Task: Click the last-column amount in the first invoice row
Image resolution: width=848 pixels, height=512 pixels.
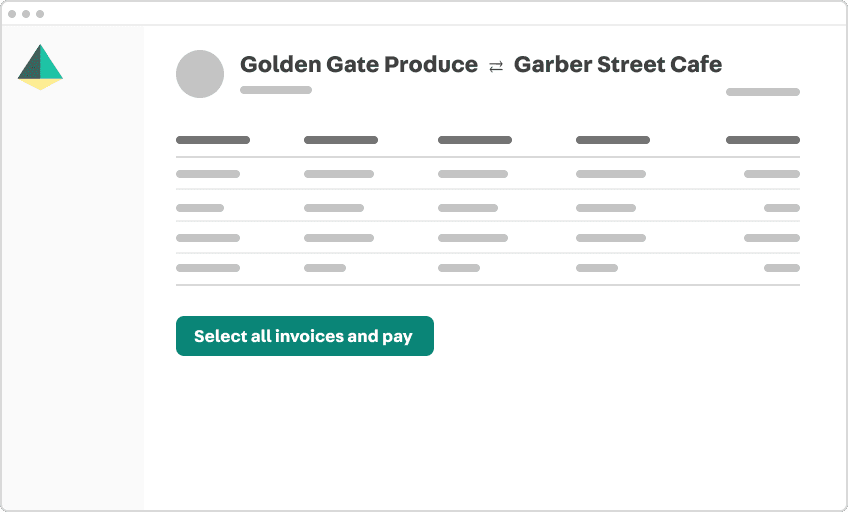Action: 772,174
